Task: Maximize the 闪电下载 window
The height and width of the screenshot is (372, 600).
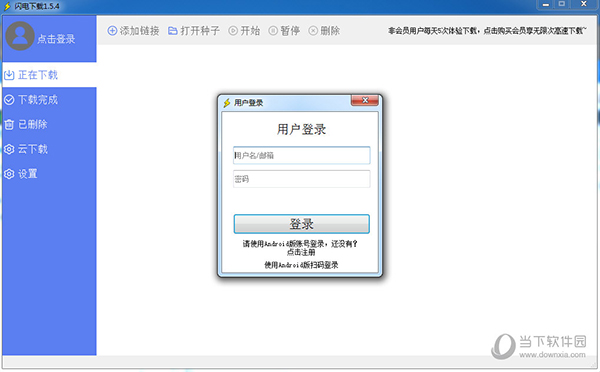Action: coord(562,4)
